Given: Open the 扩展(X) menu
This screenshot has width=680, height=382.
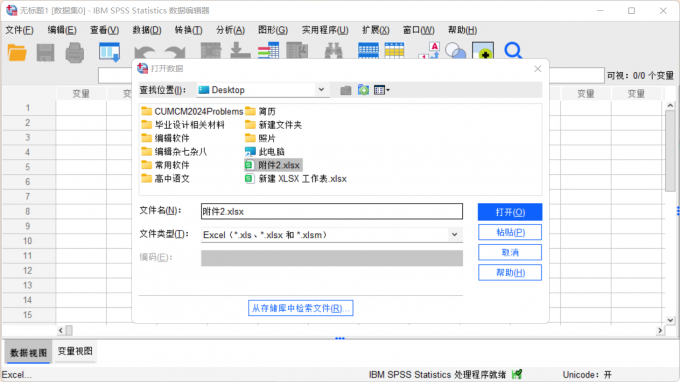Looking at the screenshot, I should tap(376, 30).
